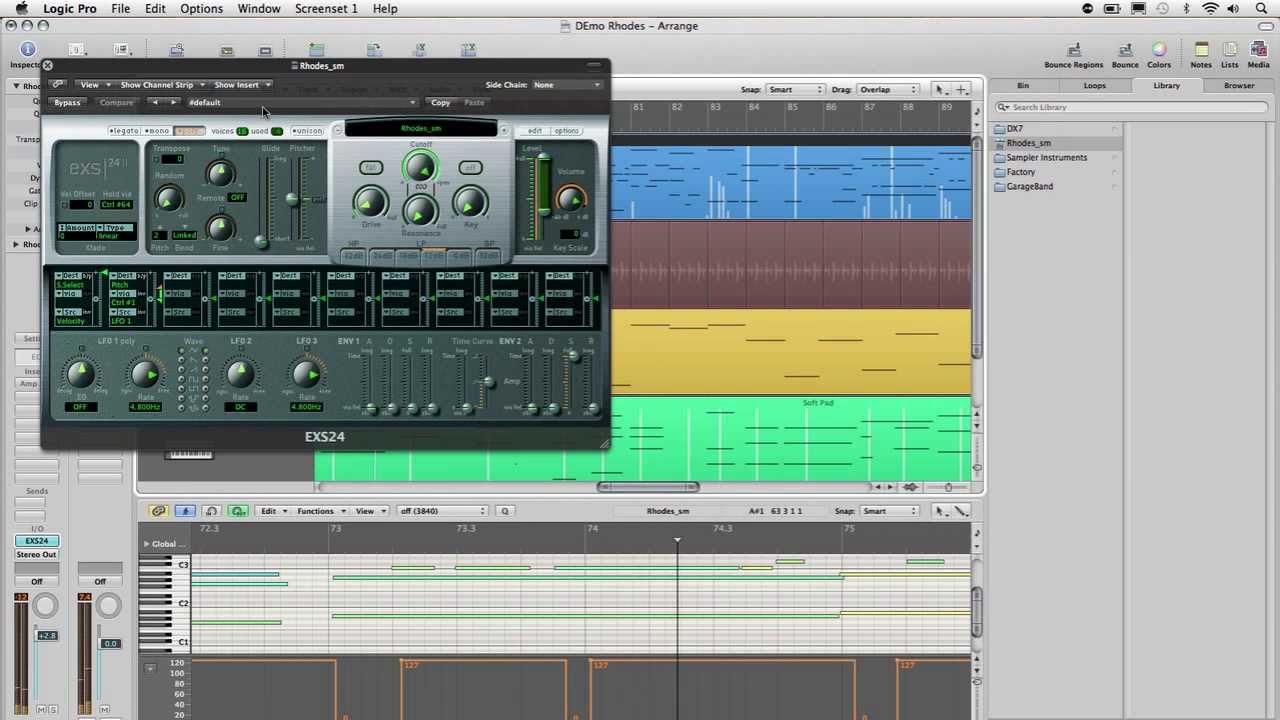1280x720 pixels.
Task: Click the Q quantize button in piano roll
Action: tap(504, 511)
